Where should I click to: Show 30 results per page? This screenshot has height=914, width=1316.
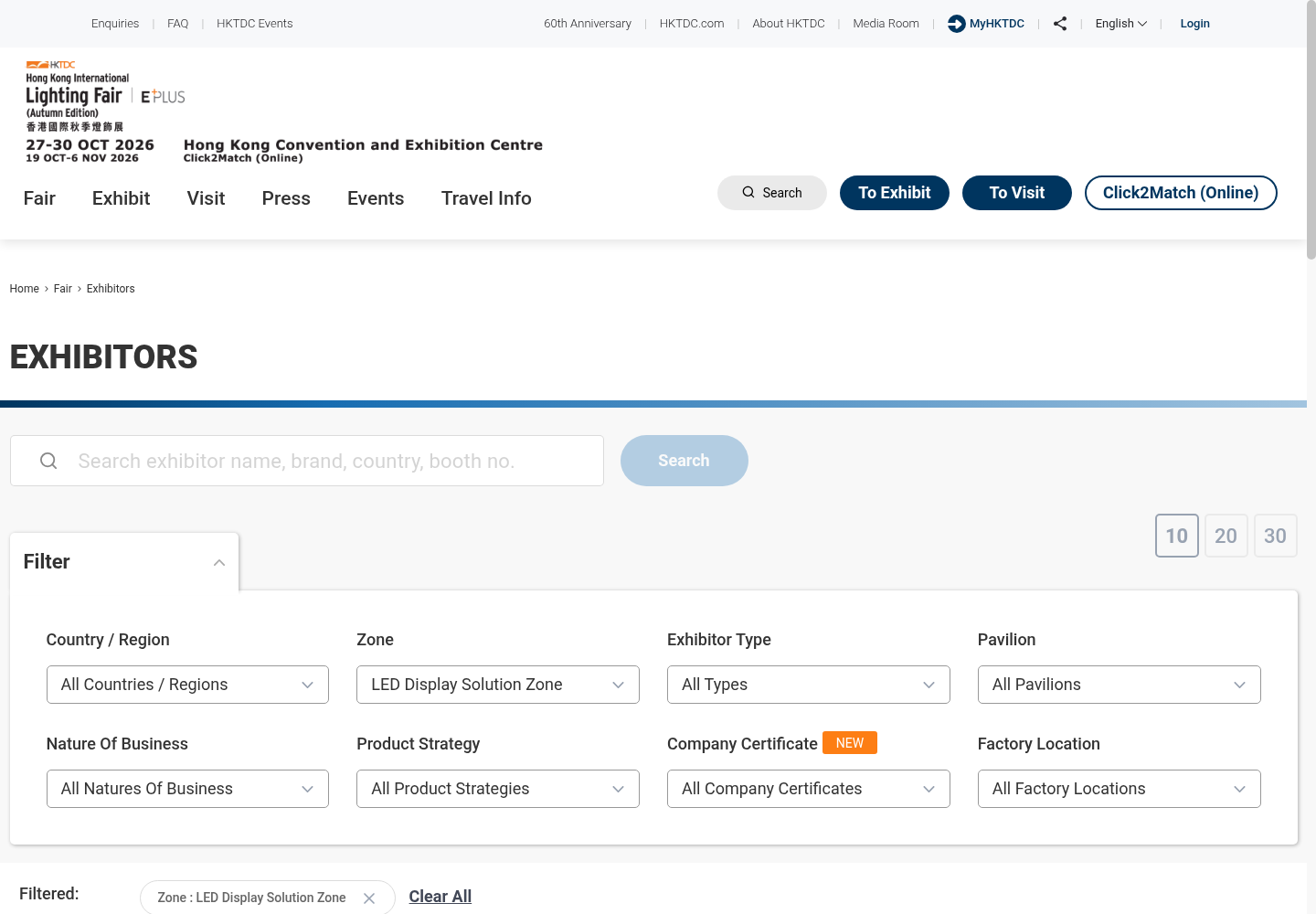click(x=1276, y=536)
